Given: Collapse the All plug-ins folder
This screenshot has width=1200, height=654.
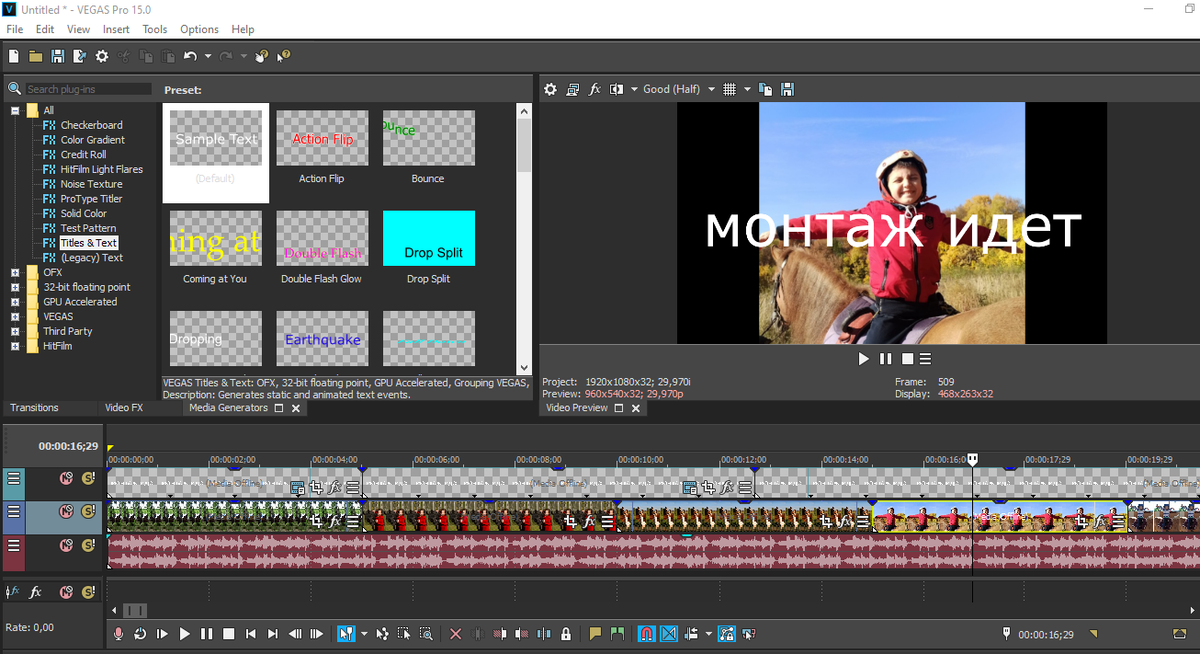Looking at the screenshot, I should [x=15, y=110].
